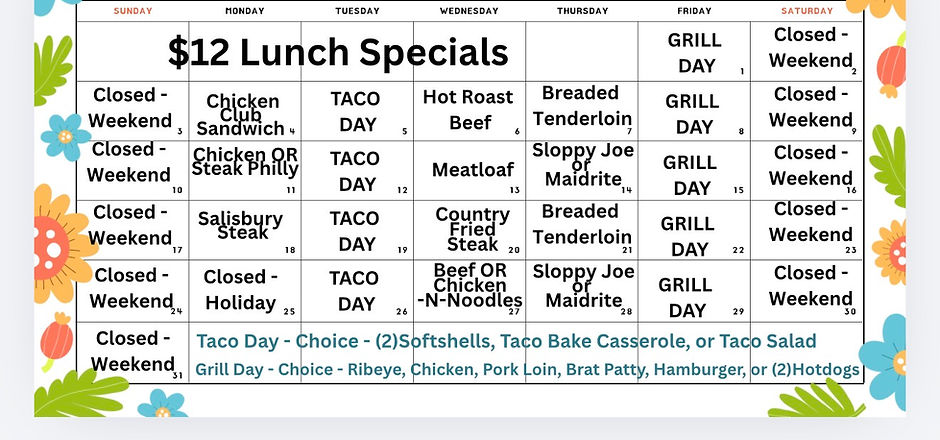Click Sloppy Joe or Maidrite on the 14th
The width and height of the screenshot is (940, 440).
(x=582, y=171)
